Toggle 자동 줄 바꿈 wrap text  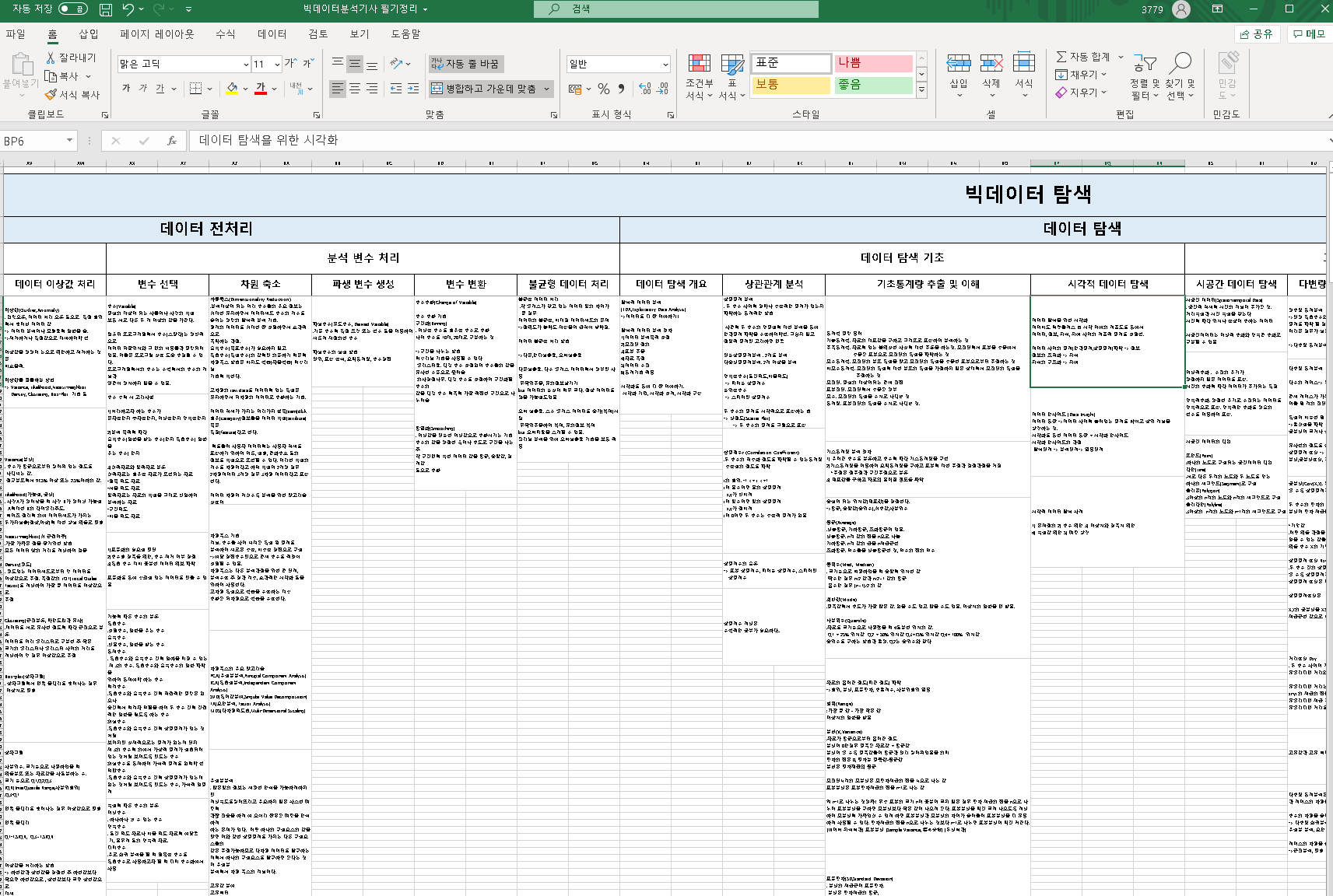tap(465, 64)
